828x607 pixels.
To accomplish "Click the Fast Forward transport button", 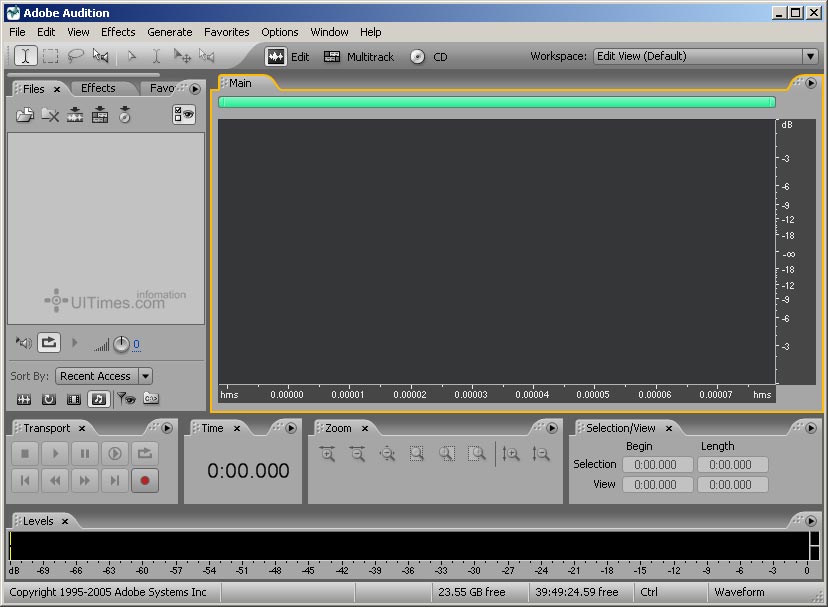I will (84, 481).
